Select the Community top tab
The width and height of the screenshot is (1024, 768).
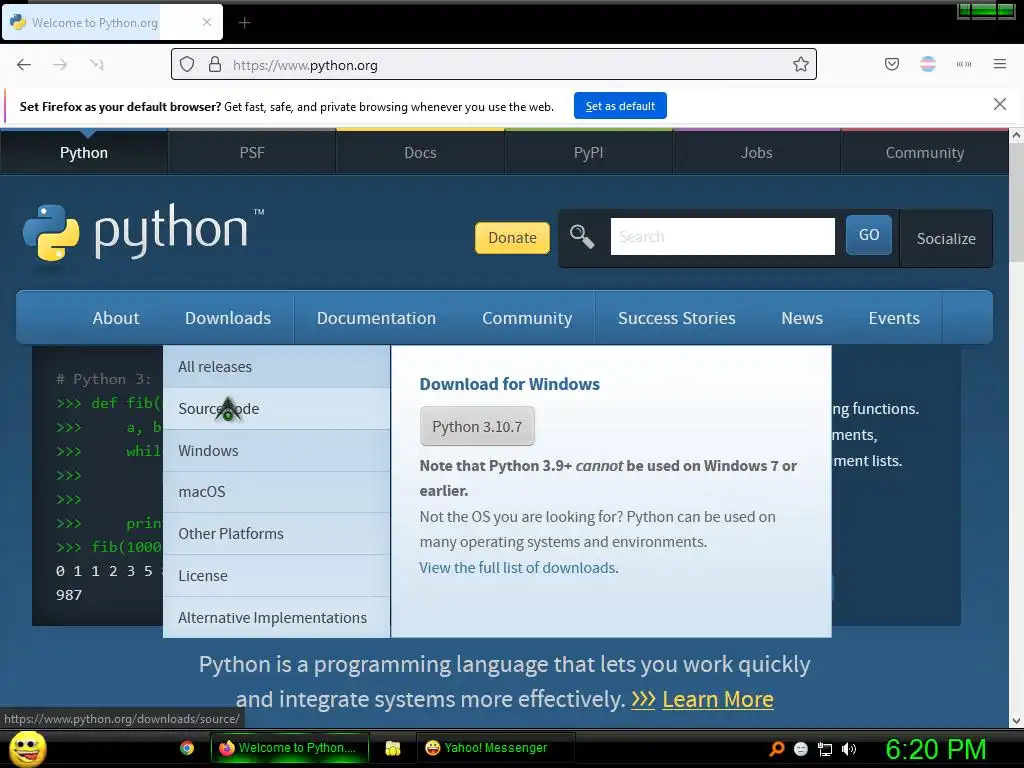925,153
